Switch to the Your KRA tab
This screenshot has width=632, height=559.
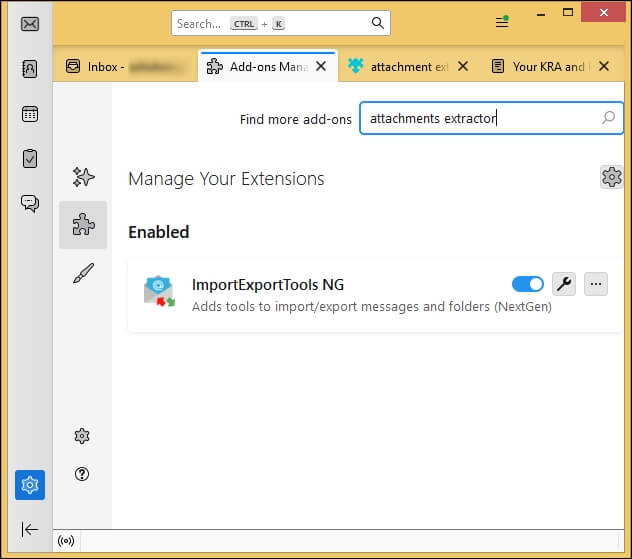click(550, 66)
